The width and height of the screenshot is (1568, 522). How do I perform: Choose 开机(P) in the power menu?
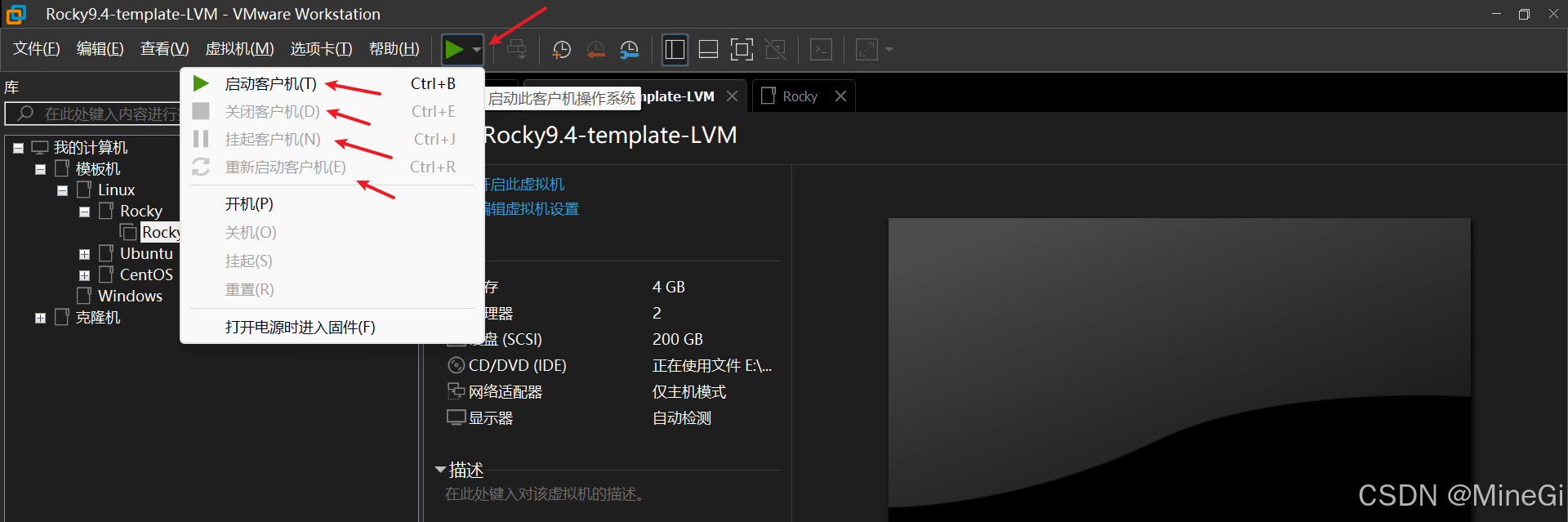(x=332, y=204)
